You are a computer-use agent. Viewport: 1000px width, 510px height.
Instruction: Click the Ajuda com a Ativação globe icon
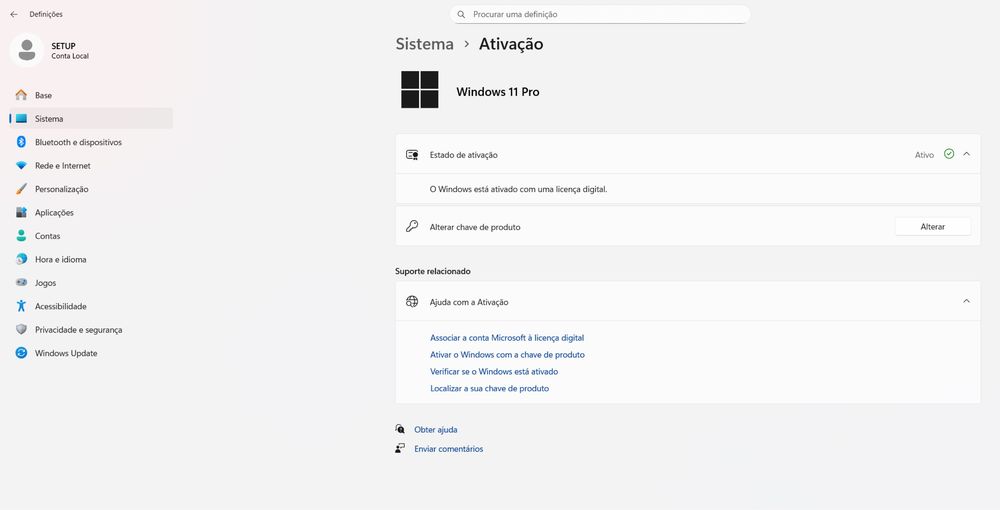tap(412, 302)
